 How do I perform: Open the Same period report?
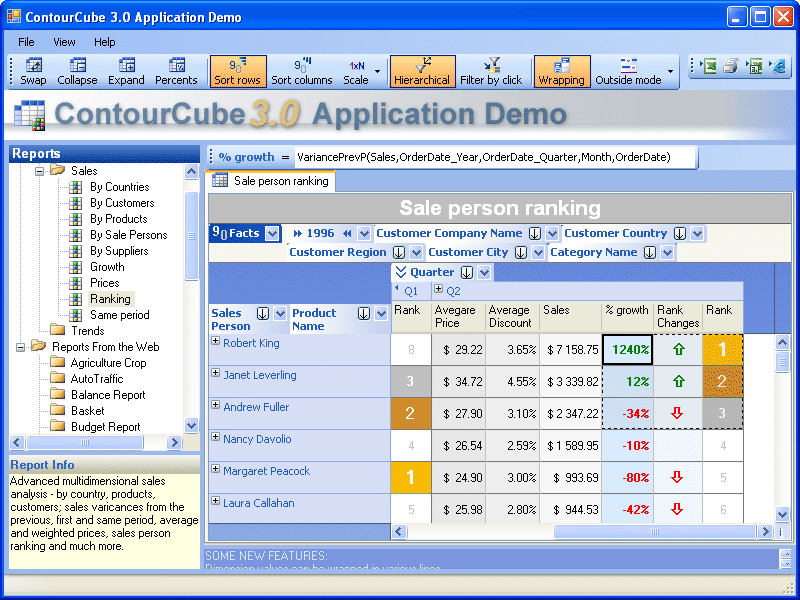(119, 315)
